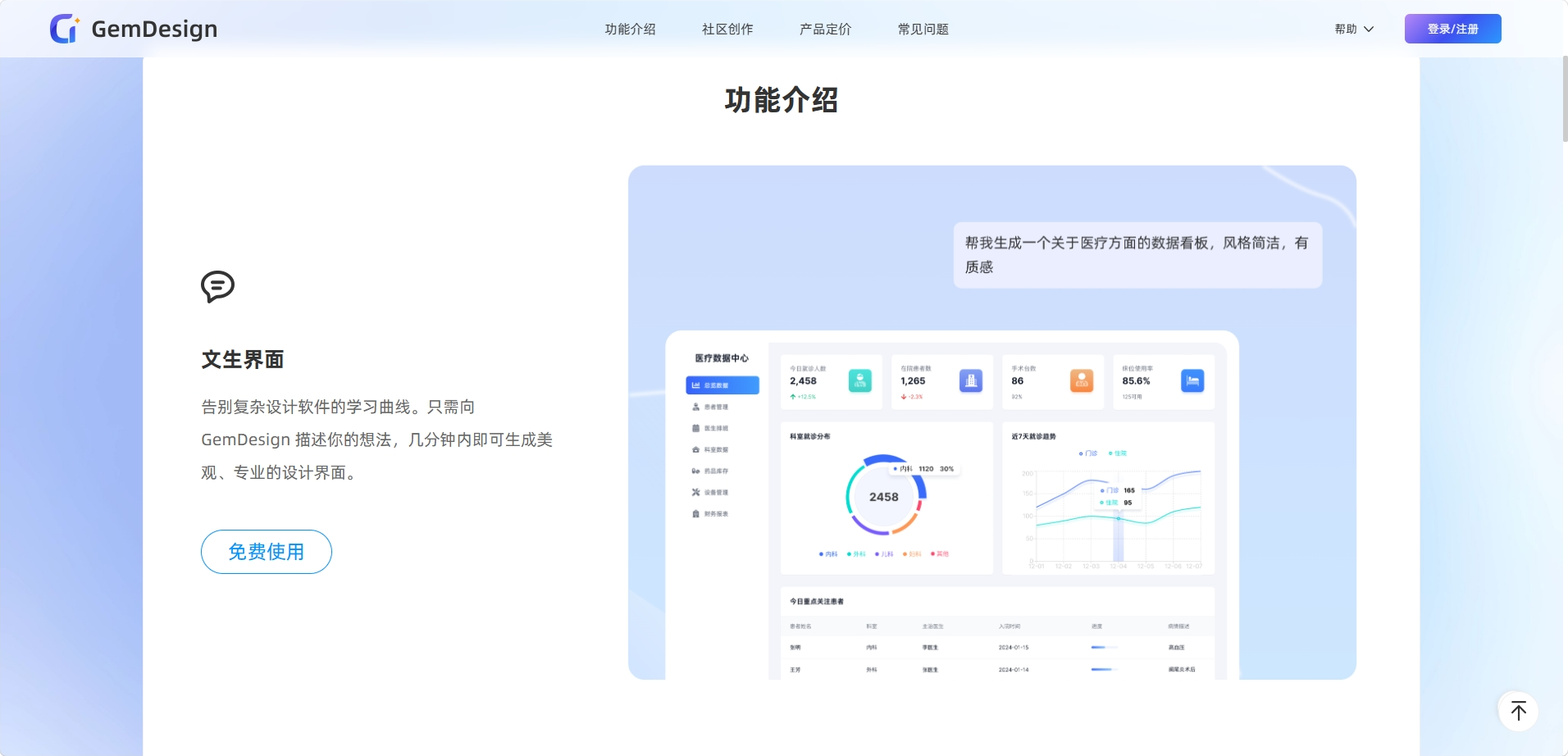Screen dimensions: 1568x756
Task: Click the calendar icon in the preview sidebar
Action: (x=696, y=428)
